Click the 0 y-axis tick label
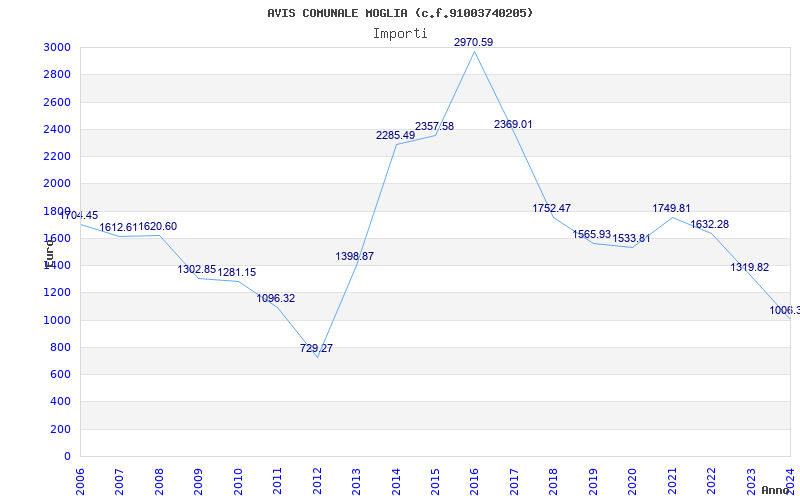This screenshot has height=500, width=800. pos(67,456)
